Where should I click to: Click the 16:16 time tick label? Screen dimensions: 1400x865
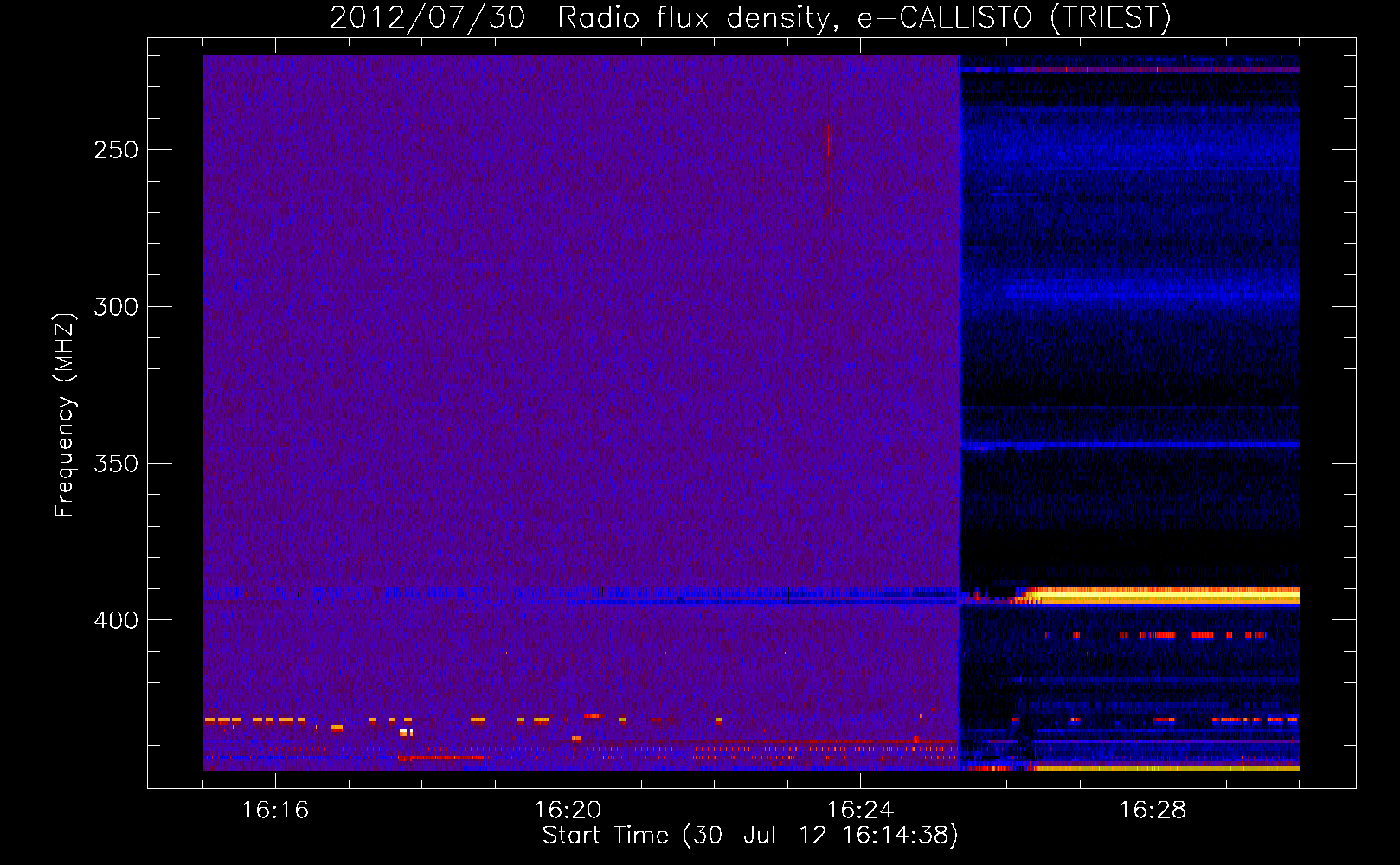click(275, 811)
